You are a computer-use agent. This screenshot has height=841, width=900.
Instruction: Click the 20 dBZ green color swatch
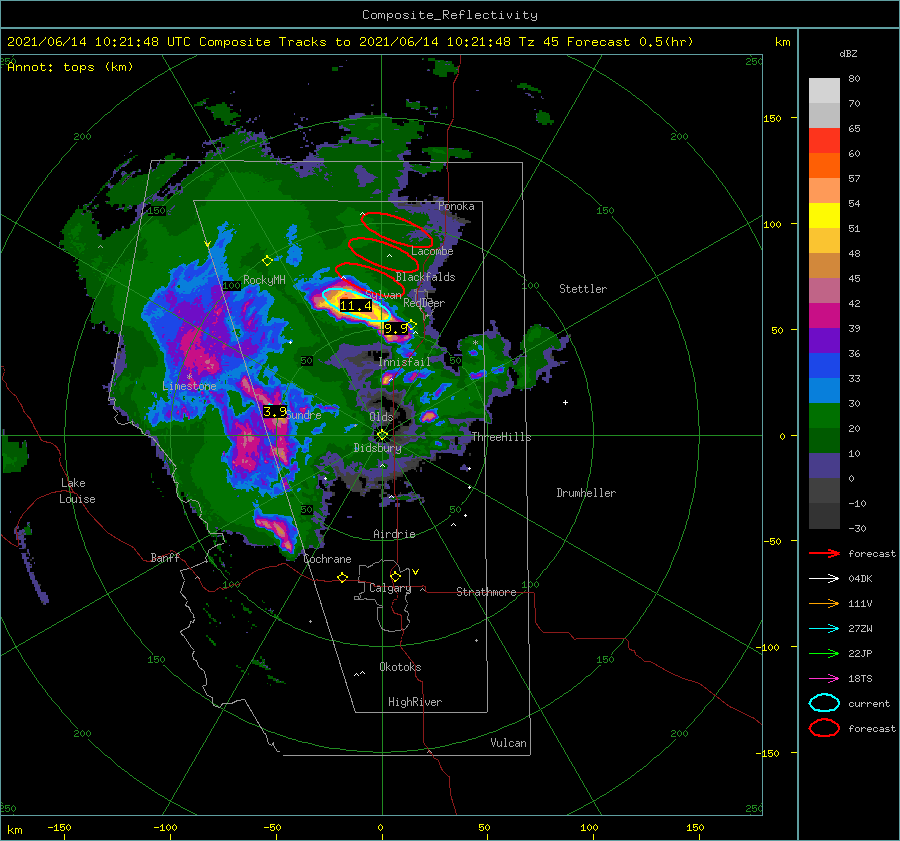click(x=824, y=440)
